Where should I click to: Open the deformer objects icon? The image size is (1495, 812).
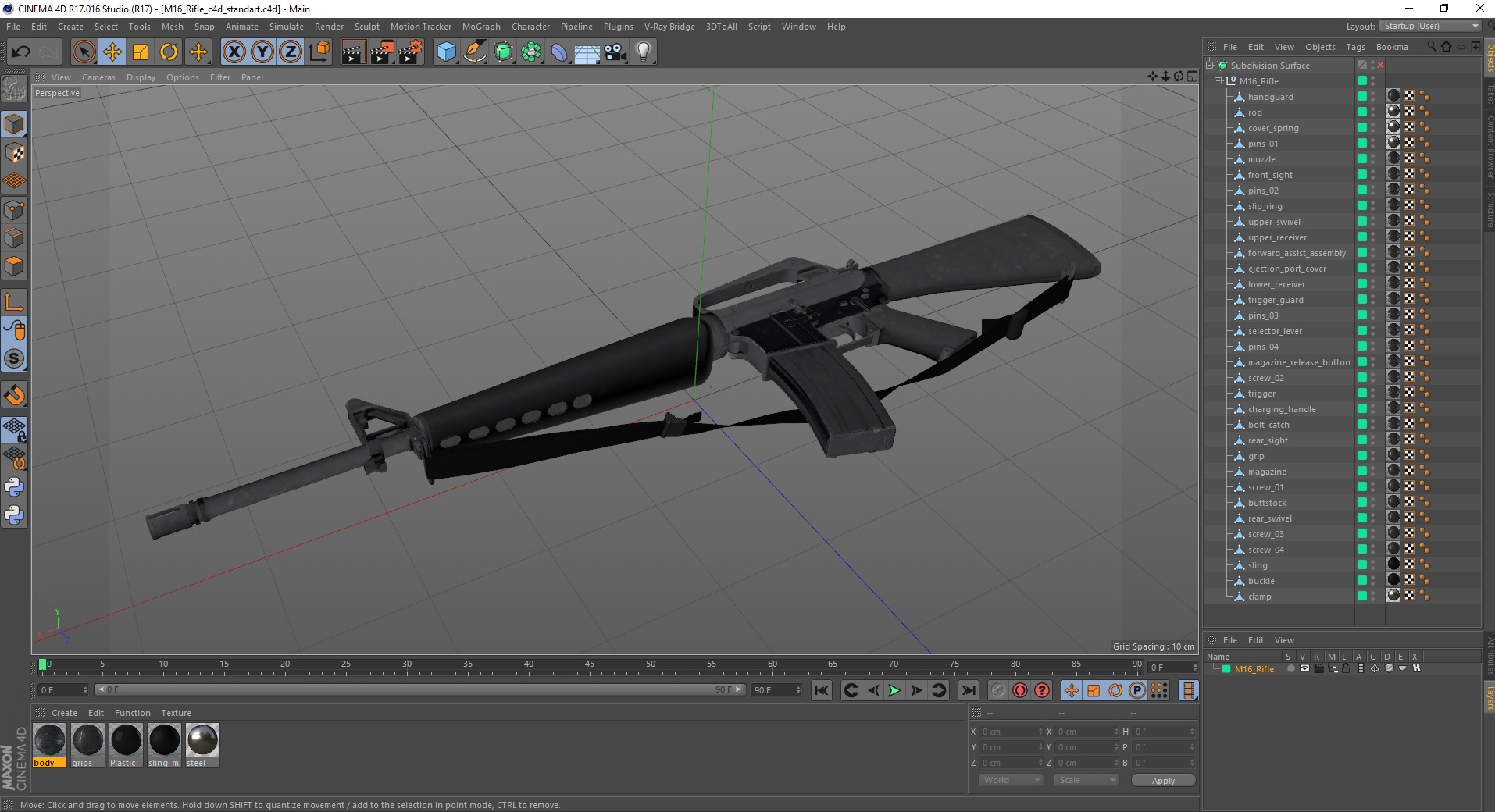pyautogui.click(x=559, y=52)
